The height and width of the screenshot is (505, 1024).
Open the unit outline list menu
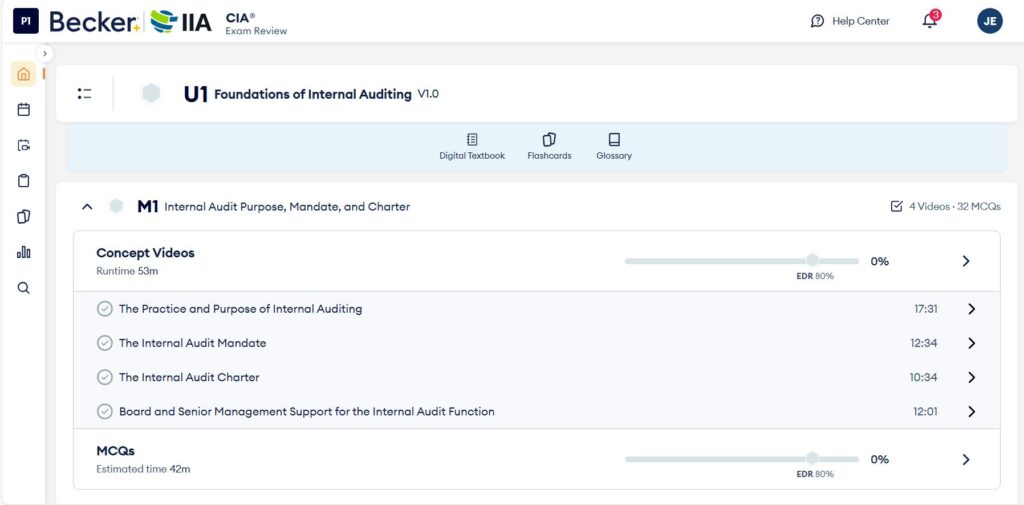tap(84, 94)
